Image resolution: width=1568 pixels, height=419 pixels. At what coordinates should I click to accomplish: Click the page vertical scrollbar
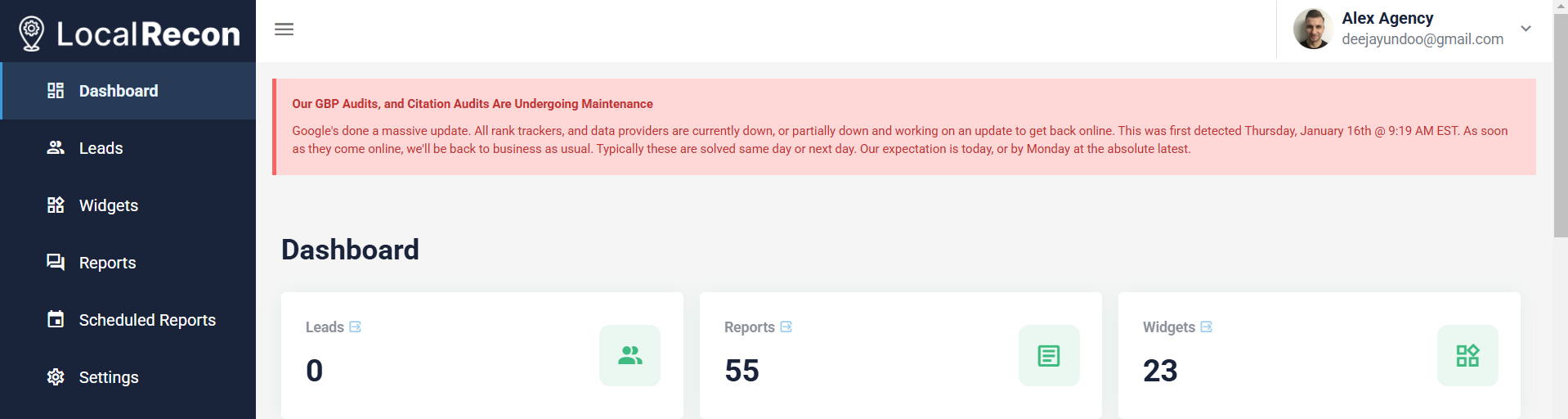tap(1560, 123)
